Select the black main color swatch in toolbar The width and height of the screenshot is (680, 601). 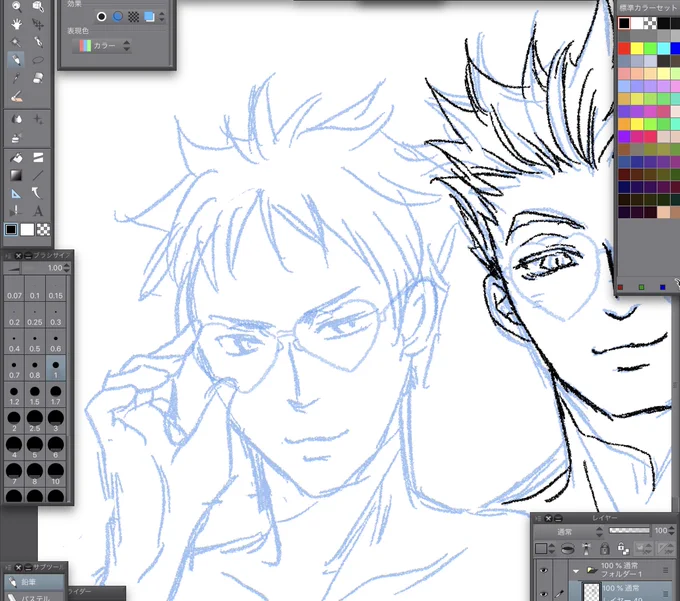pos(11,229)
